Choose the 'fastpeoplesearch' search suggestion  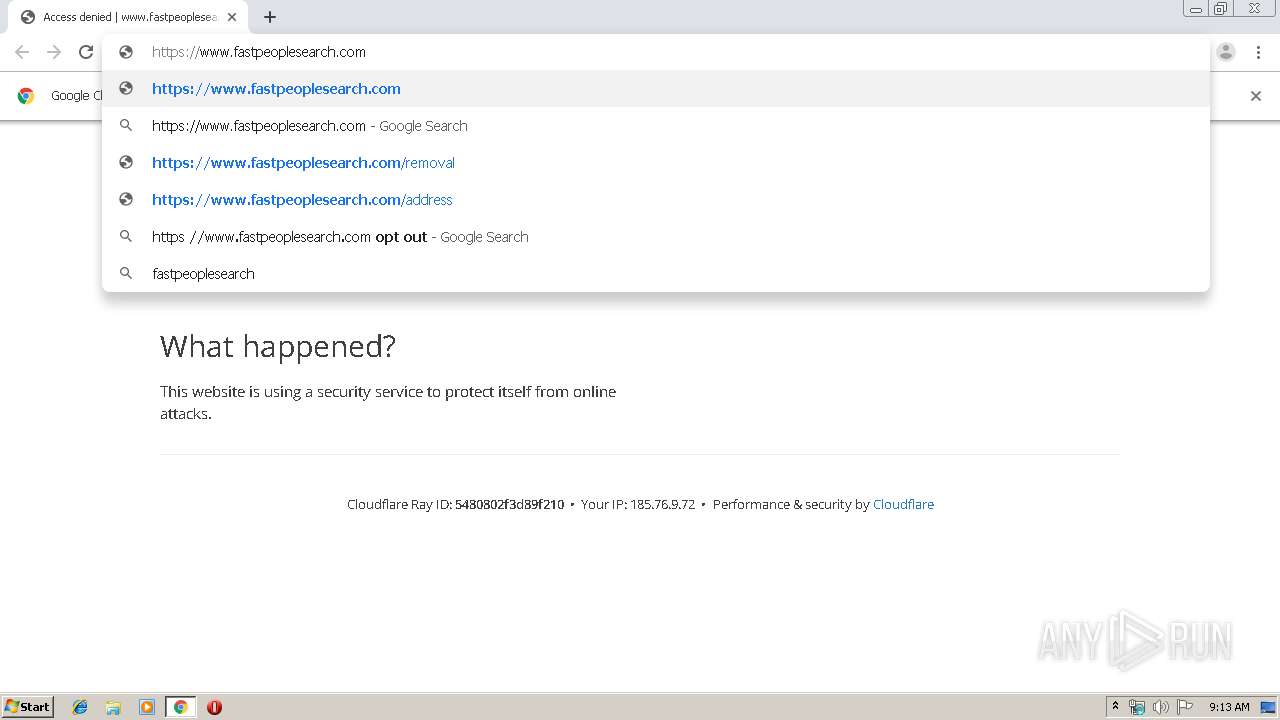[655, 274]
